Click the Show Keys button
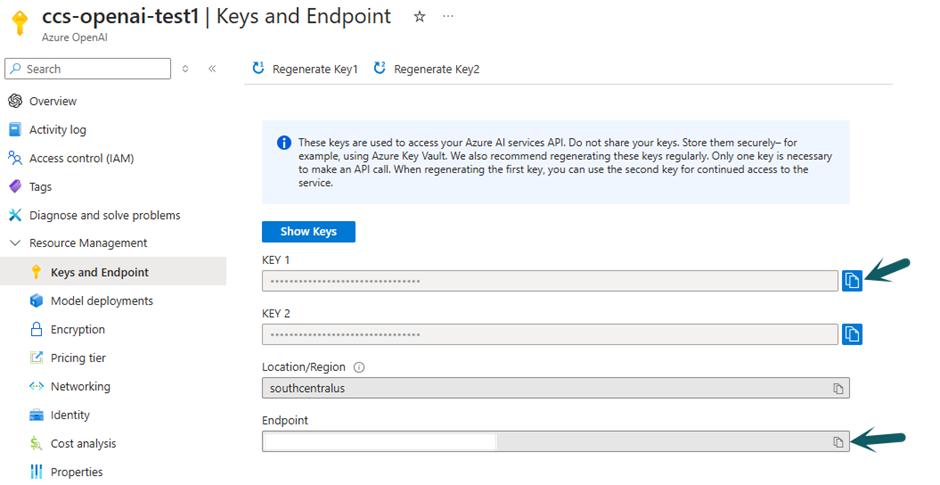The image size is (940, 485). [x=308, y=231]
